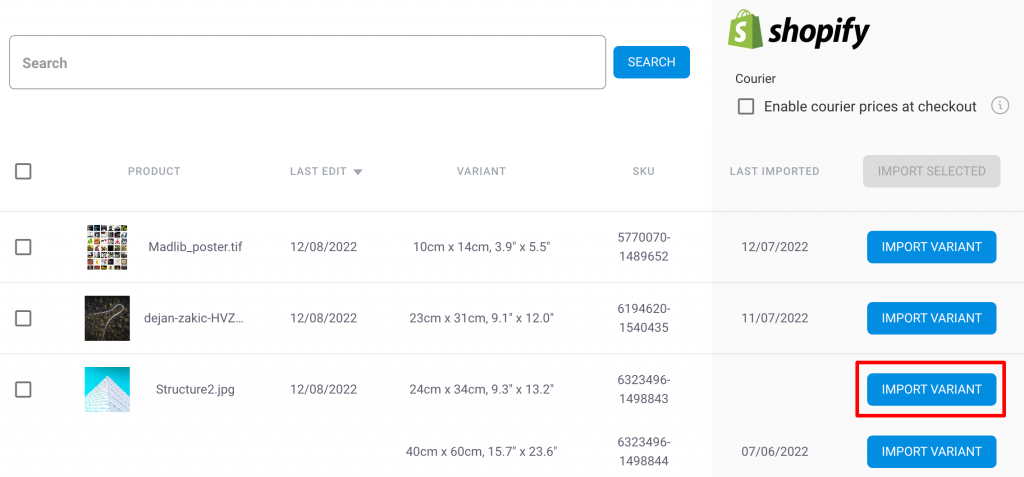
Task: Tick the Structure2.jpg row checkbox
Action: click(23, 390)
